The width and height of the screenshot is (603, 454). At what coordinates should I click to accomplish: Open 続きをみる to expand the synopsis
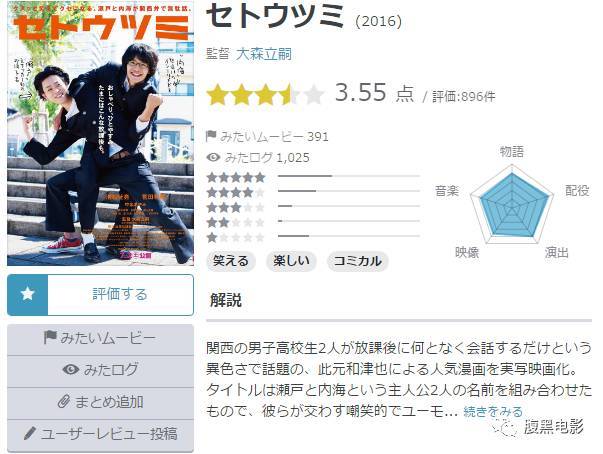tap(493, 412)
